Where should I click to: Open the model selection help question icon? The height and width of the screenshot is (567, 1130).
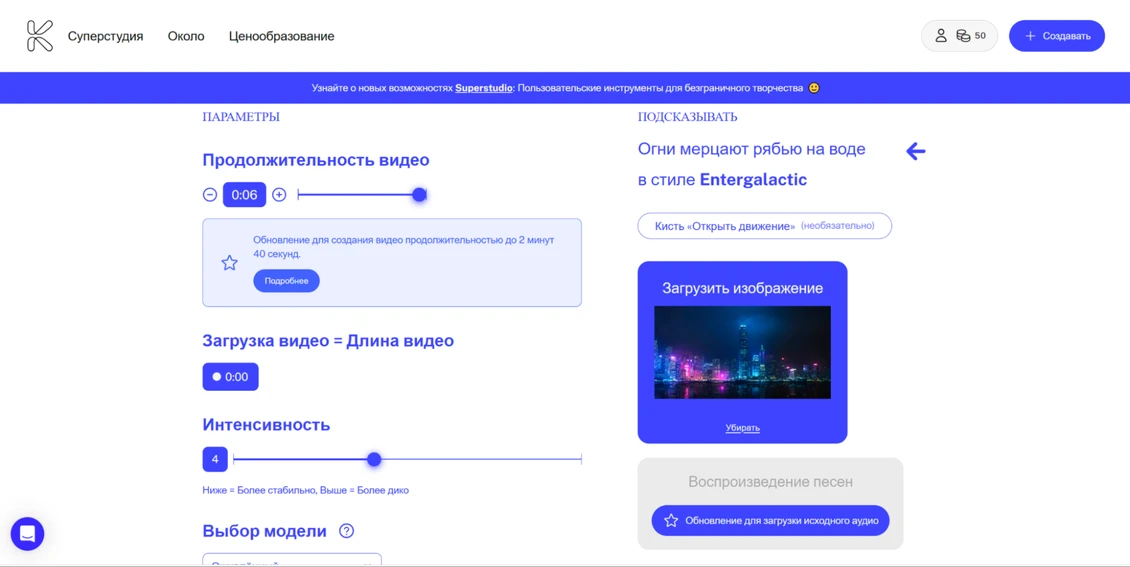[347, 531]
